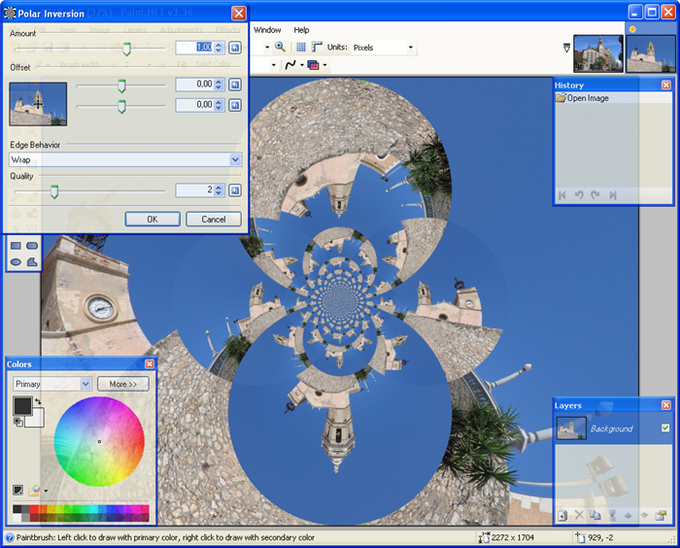Open the Help menu
The width and height of the screenshot is (680, 548).
point(301,30)
